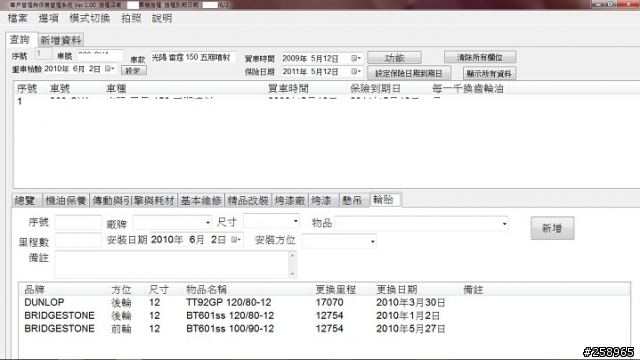Open the 拍照 menu

pyautogui.click(x=131, y=18)
